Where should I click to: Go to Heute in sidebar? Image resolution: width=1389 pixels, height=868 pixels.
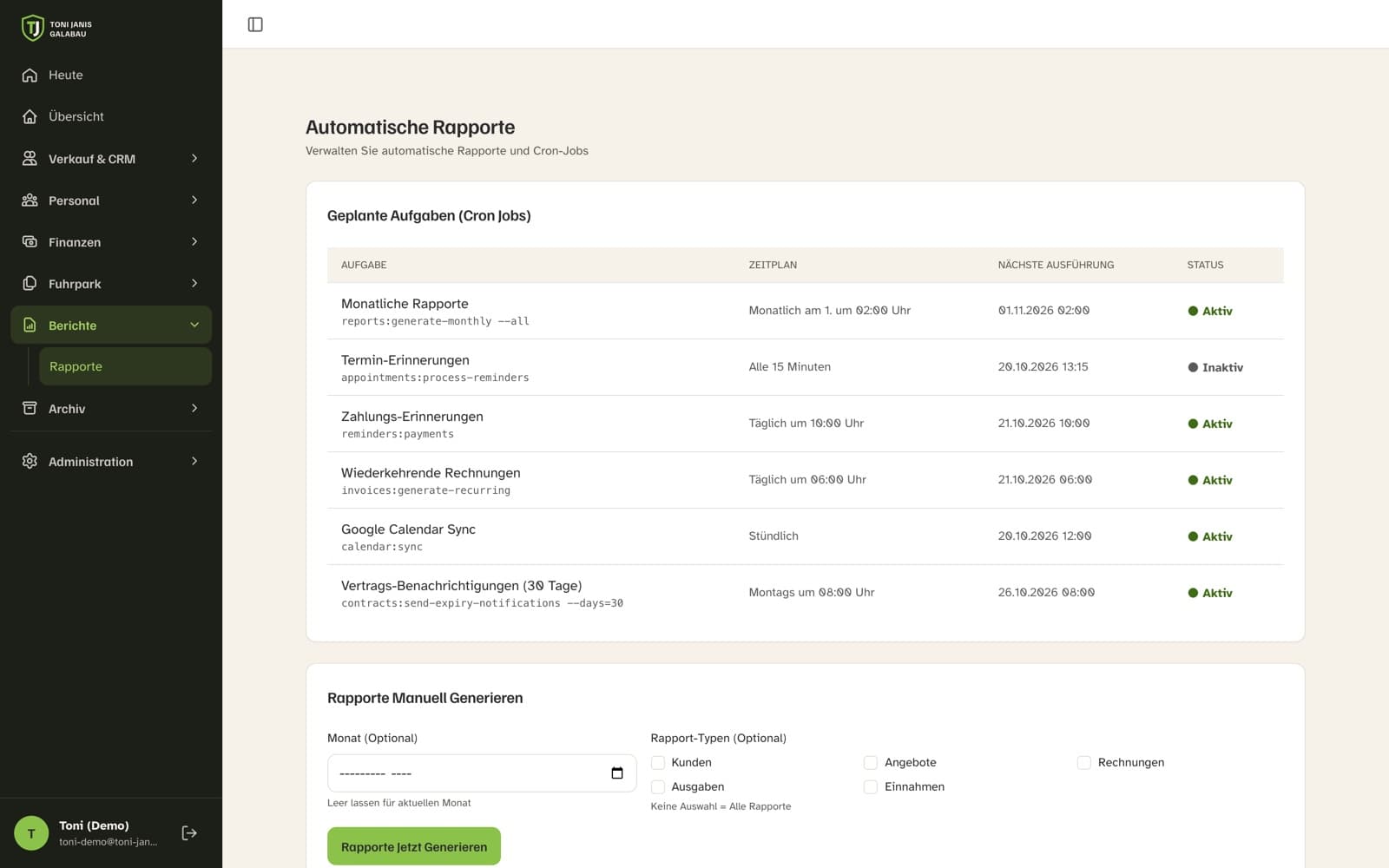click(111, 76)
